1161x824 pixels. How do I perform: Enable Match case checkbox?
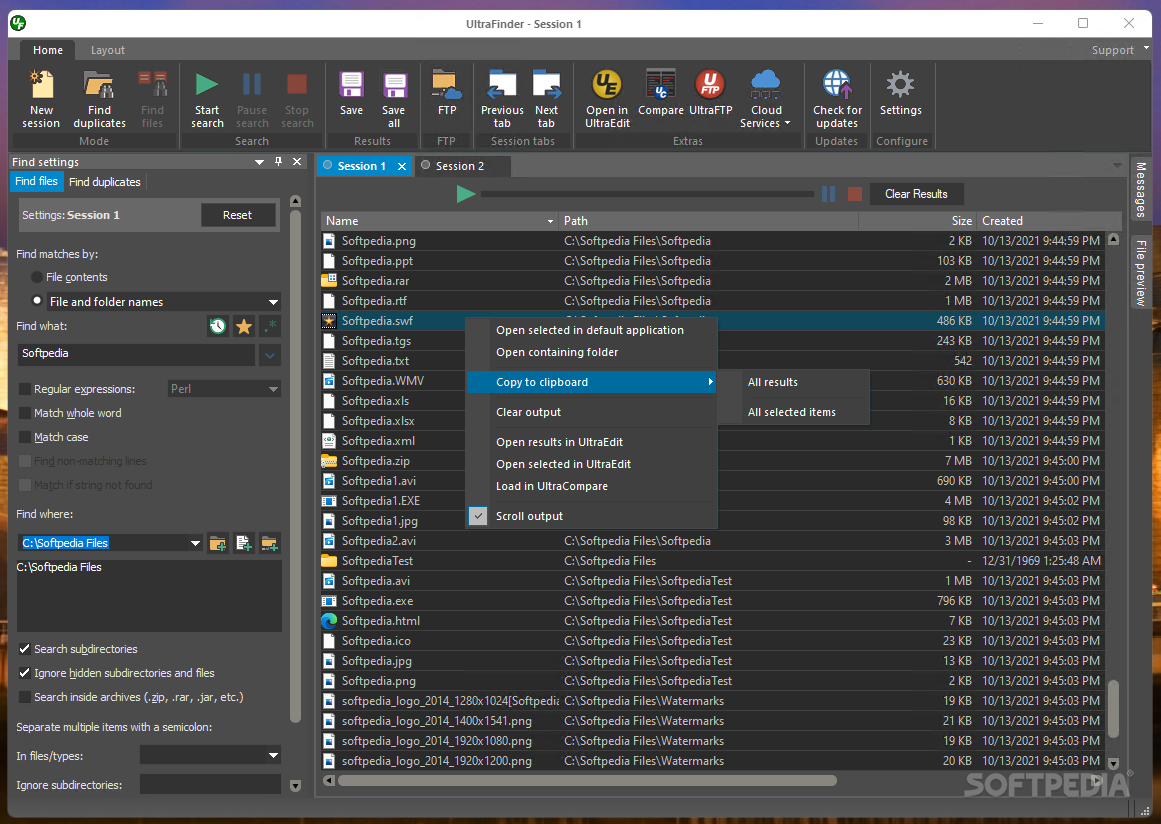tap(25, 437)
